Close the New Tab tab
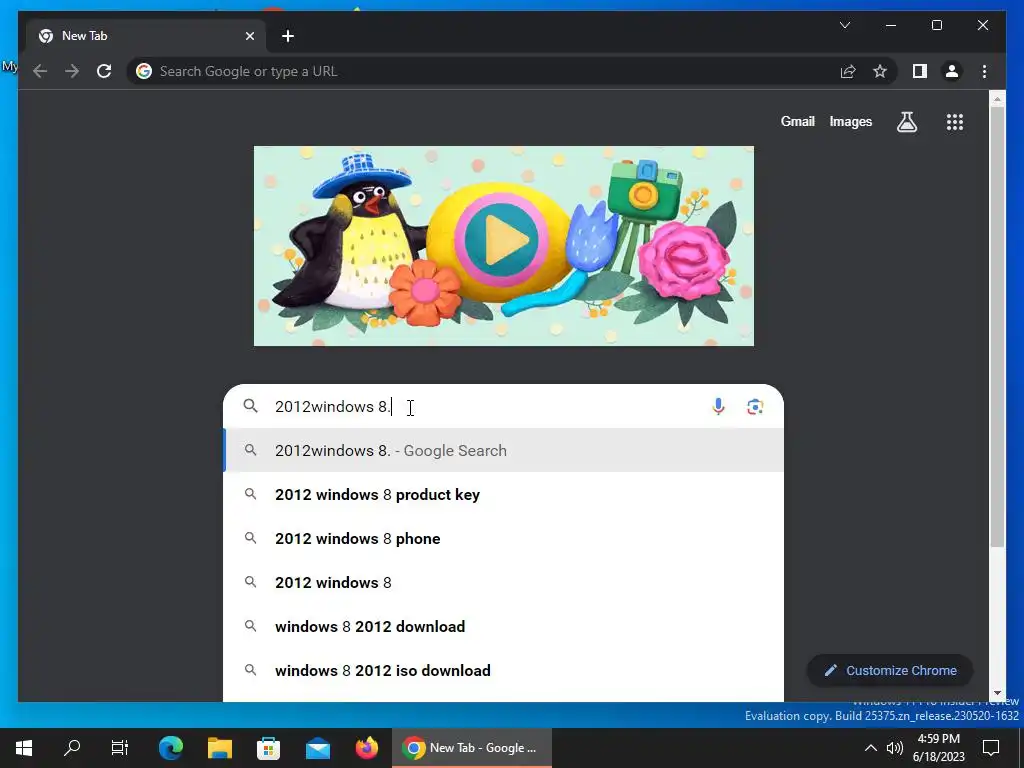This screenshot has width=1024, height=768. (249, 36)
